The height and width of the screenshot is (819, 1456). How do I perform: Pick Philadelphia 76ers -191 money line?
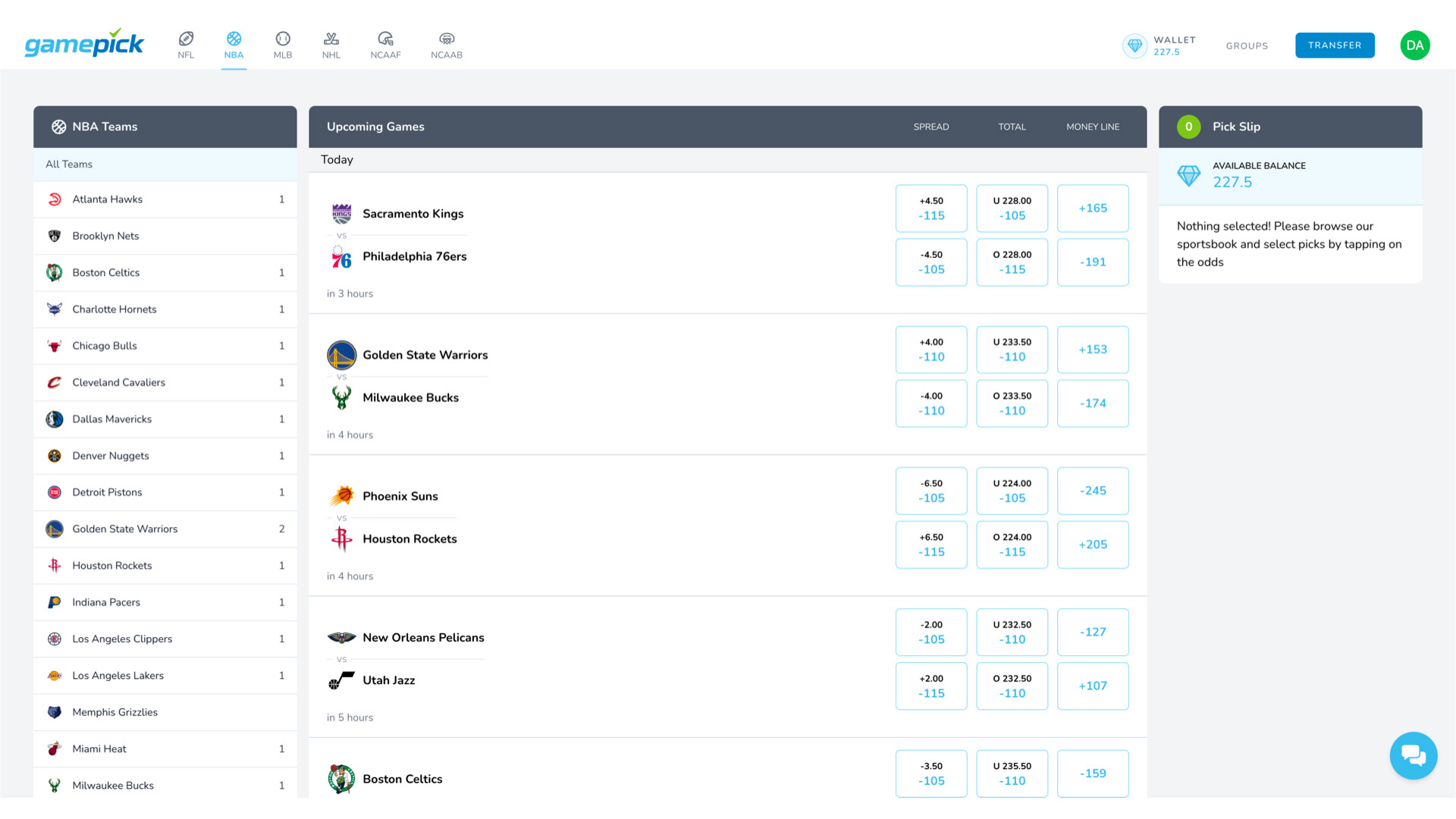(1093, 262)
